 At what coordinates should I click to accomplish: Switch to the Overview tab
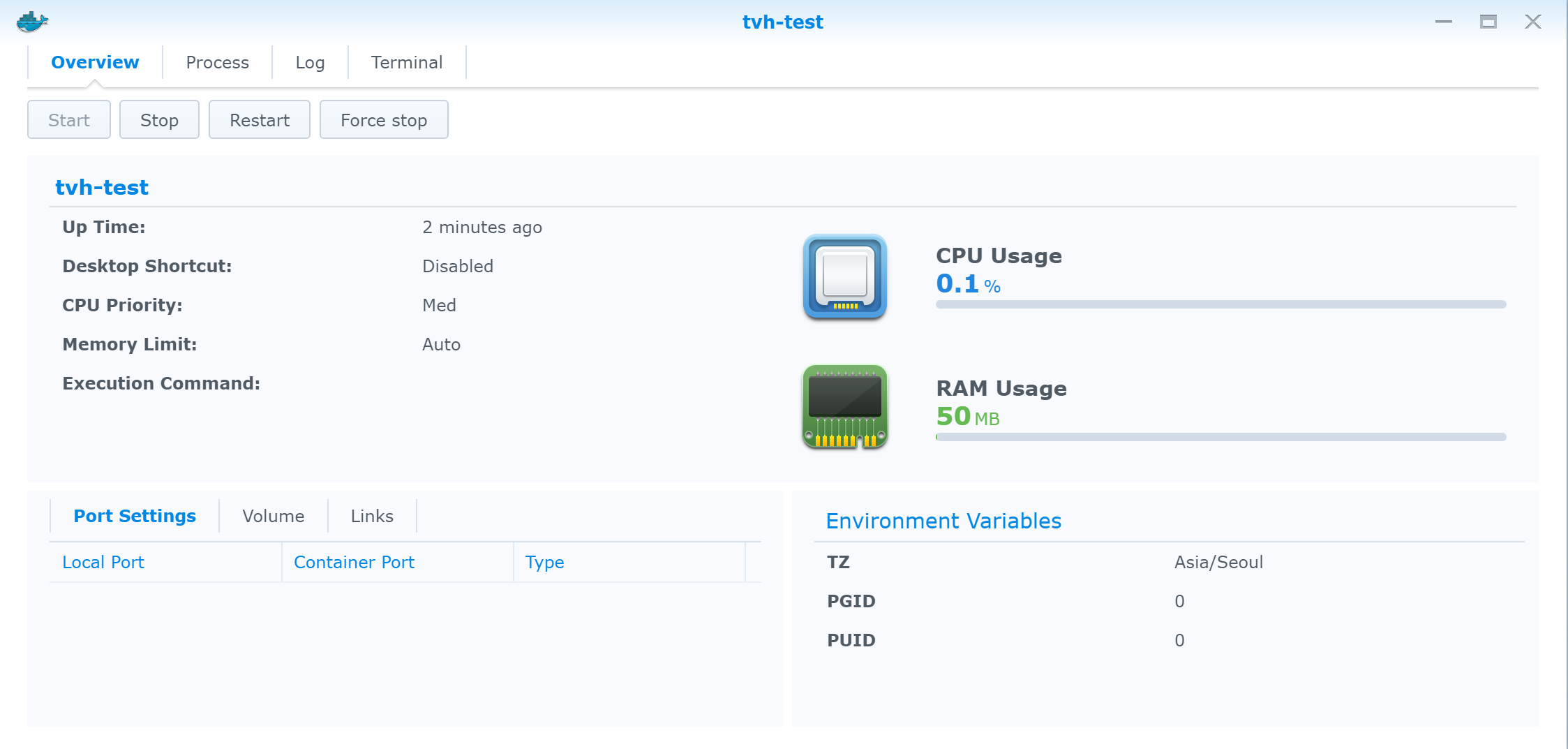click(95, 62)
